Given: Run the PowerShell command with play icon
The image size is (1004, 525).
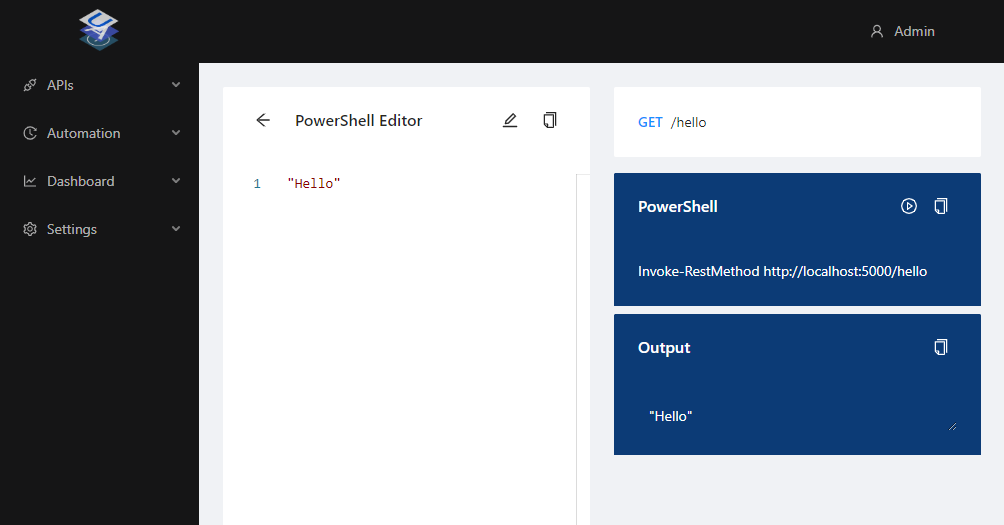Looking at the screenshot, I should coord(909,206).
